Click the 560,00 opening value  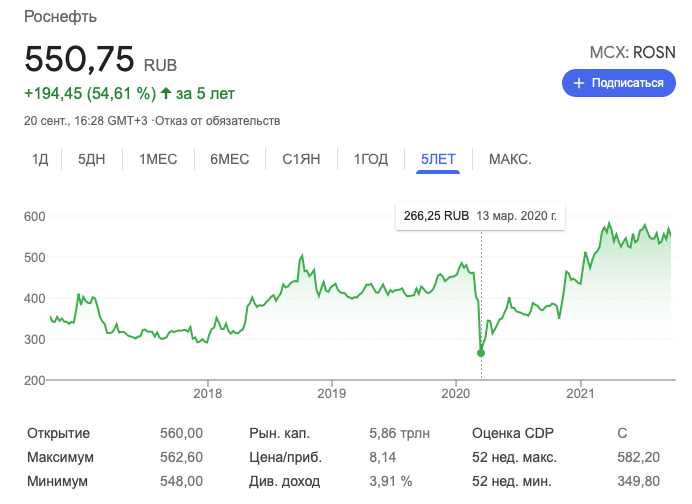181,433
